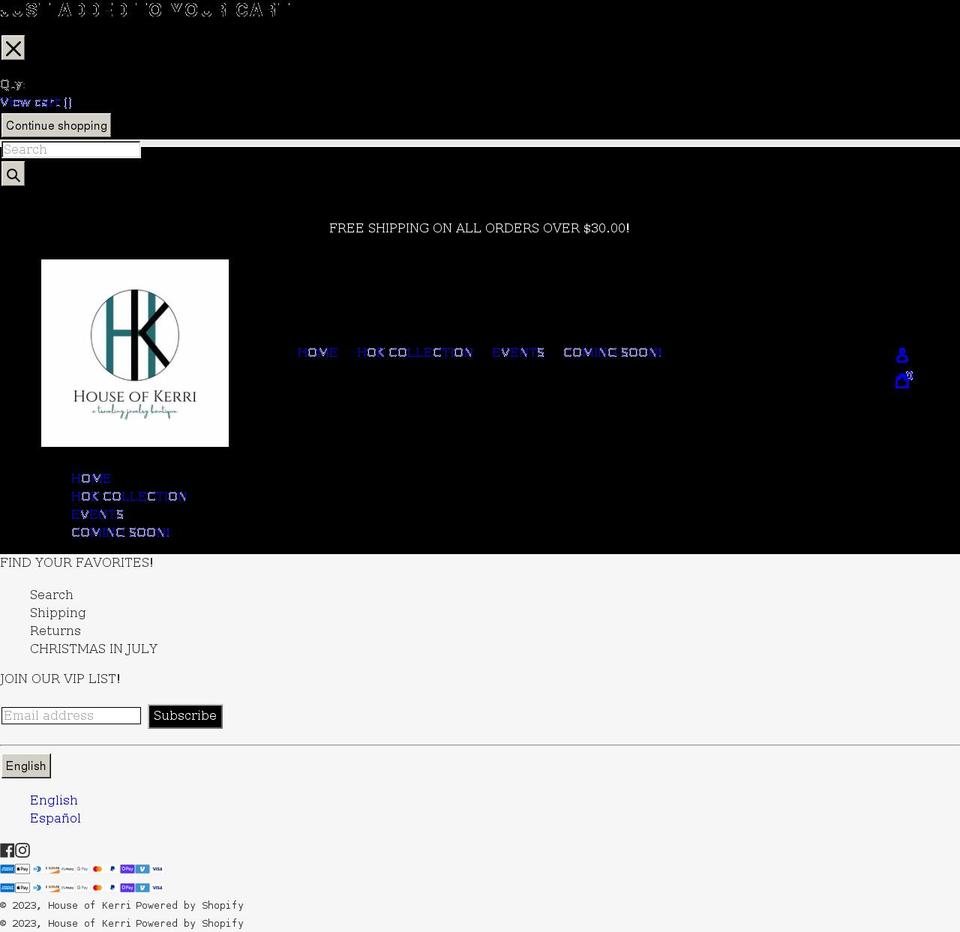Viewport: 960px width, 932px height.
Task: Choose EVENTS in the vertical list below the logo
Action: tap(97, 514)
